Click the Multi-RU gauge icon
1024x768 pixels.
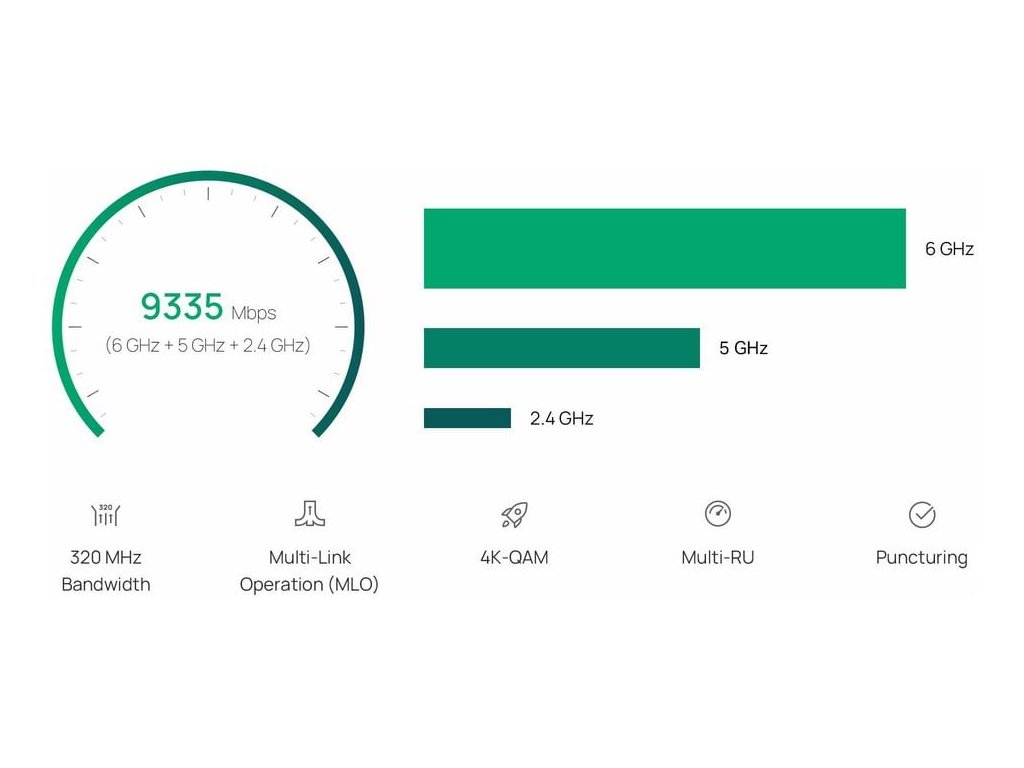[718, 513]
